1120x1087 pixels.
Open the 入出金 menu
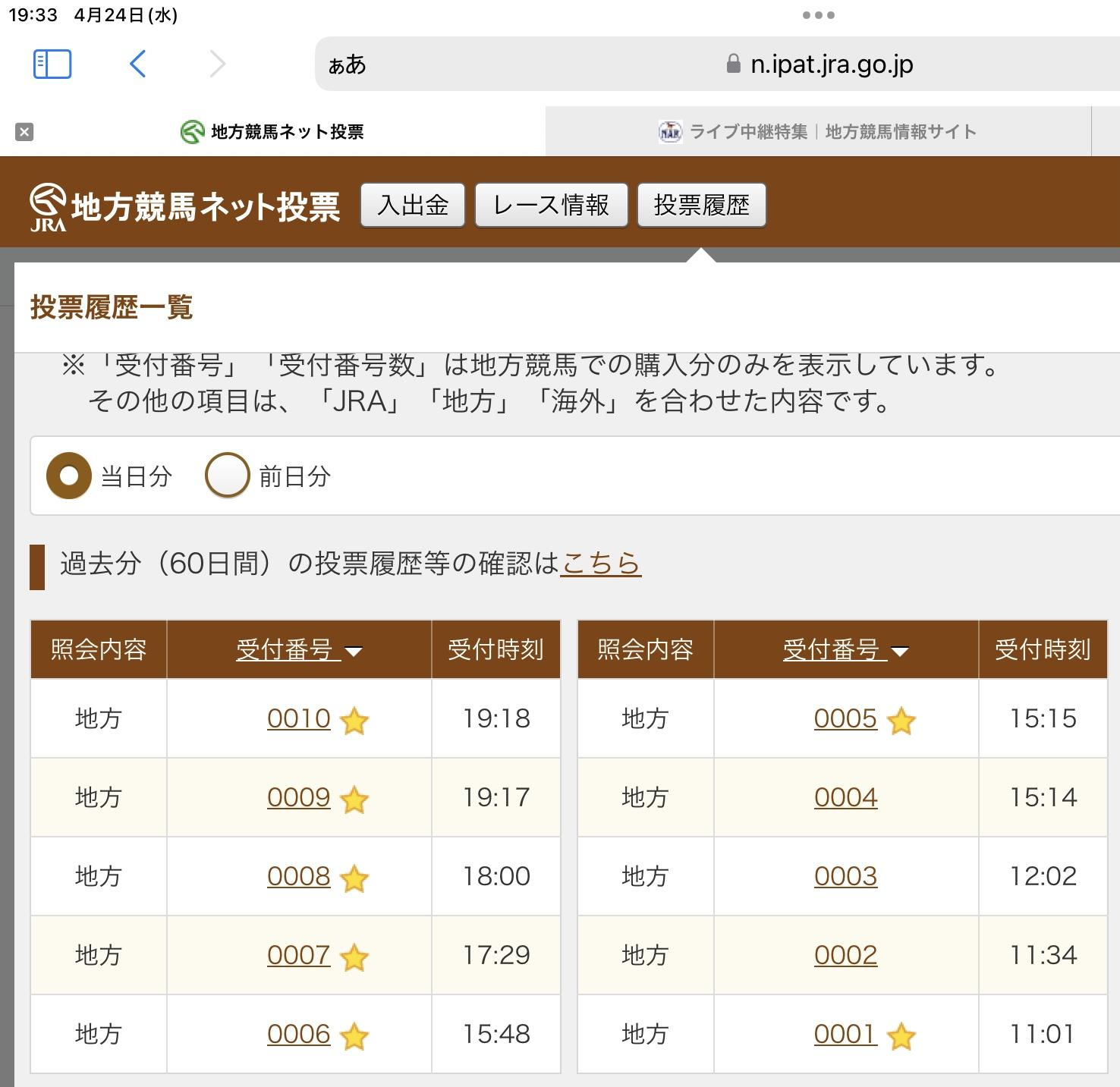coord(413,205)
